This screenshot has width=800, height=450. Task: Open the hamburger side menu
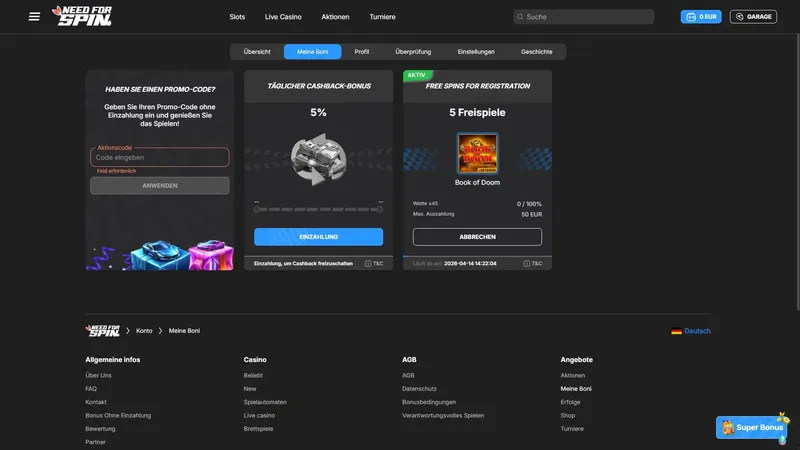34,17
